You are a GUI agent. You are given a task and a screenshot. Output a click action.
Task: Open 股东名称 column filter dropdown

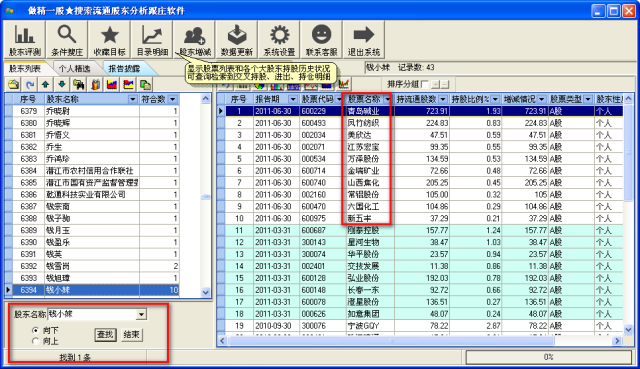(133, 99)
